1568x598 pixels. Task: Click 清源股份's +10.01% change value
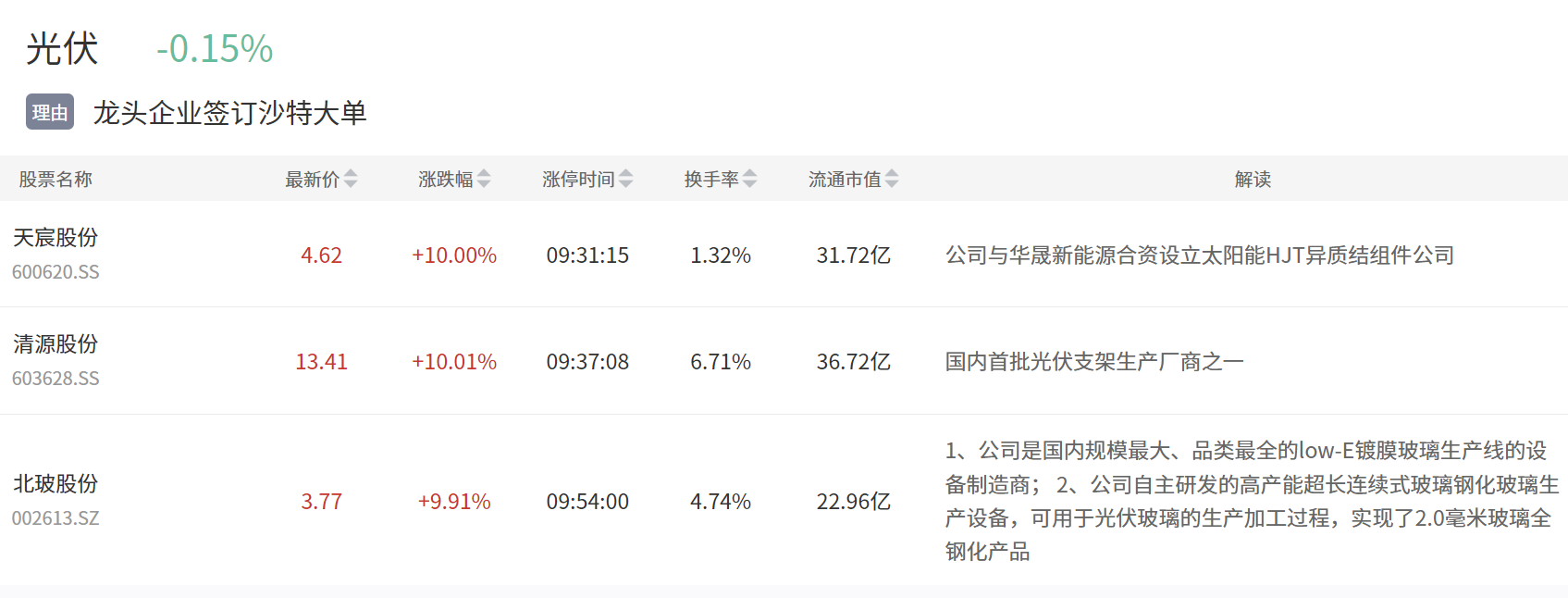(453, 362)
